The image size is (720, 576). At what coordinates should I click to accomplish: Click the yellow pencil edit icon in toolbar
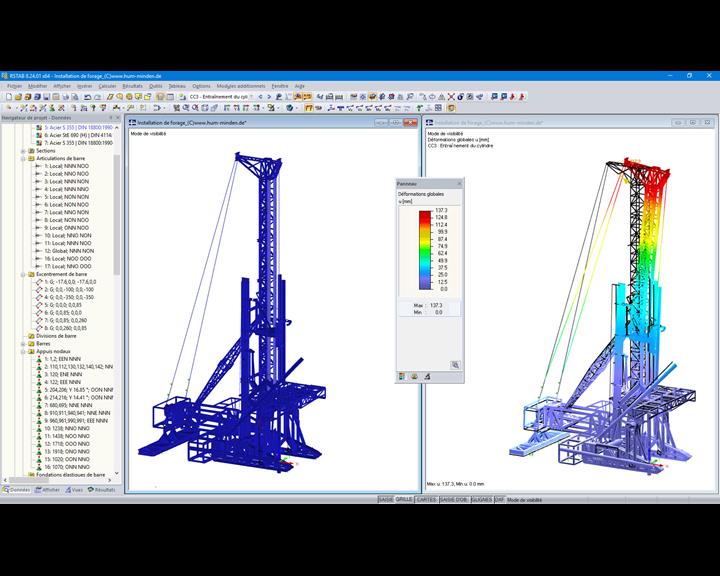110,97
